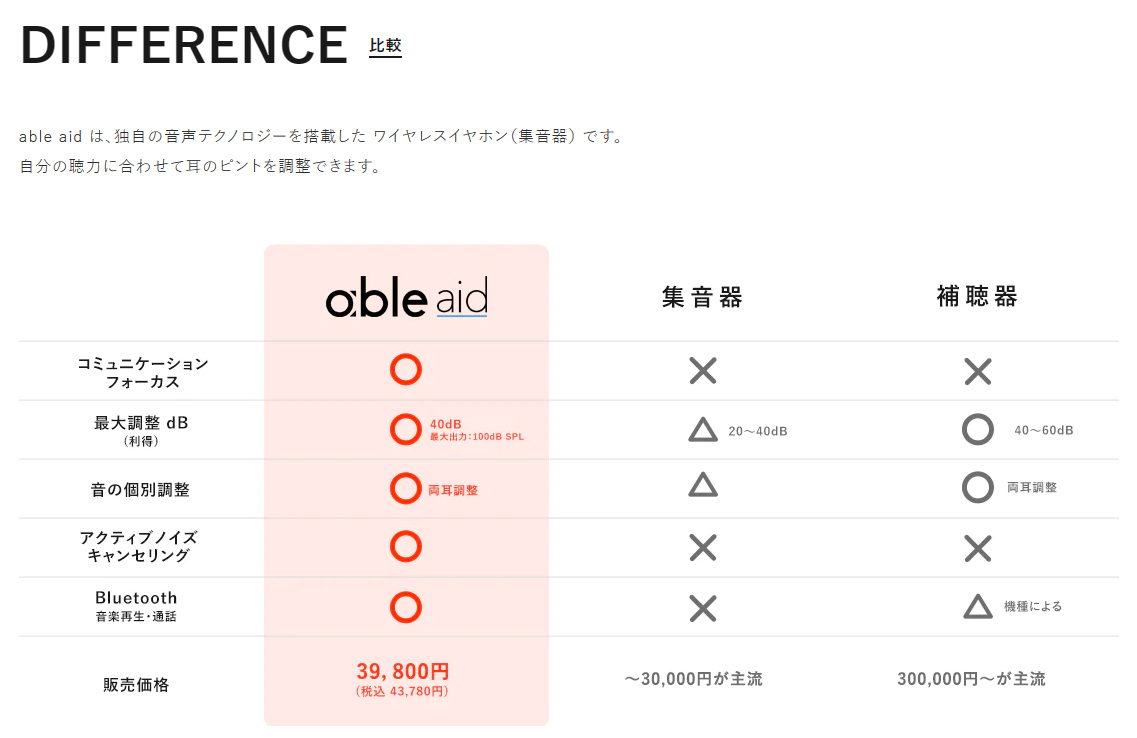This screenshot has height=738, width=1137.
Task: Click the 39,800円 price text
Action: pos(403,672)
